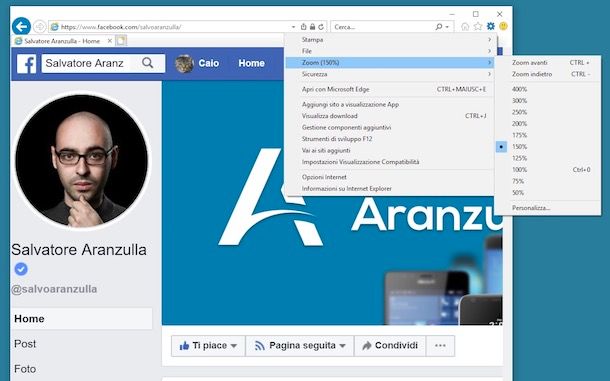This screenshot has height=381, width=610.
Task: Choose Personalizza... zoom option
Action: [548, 208]
